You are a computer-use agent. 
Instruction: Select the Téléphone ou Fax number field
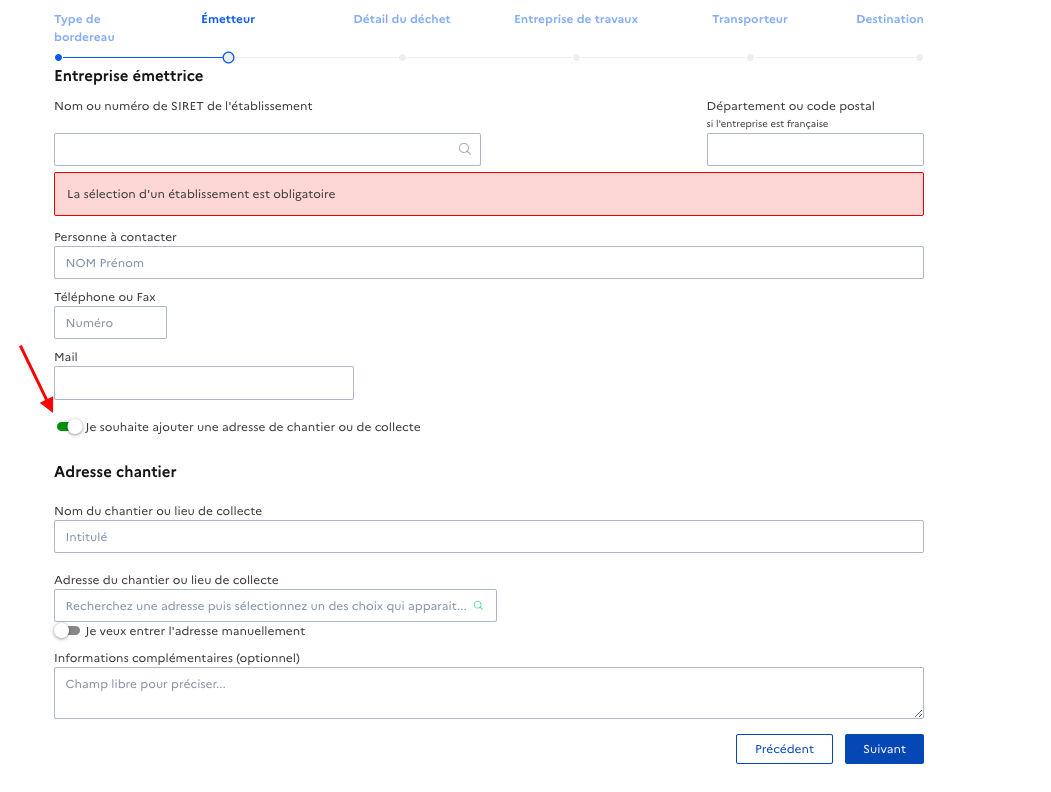[110, 323]
